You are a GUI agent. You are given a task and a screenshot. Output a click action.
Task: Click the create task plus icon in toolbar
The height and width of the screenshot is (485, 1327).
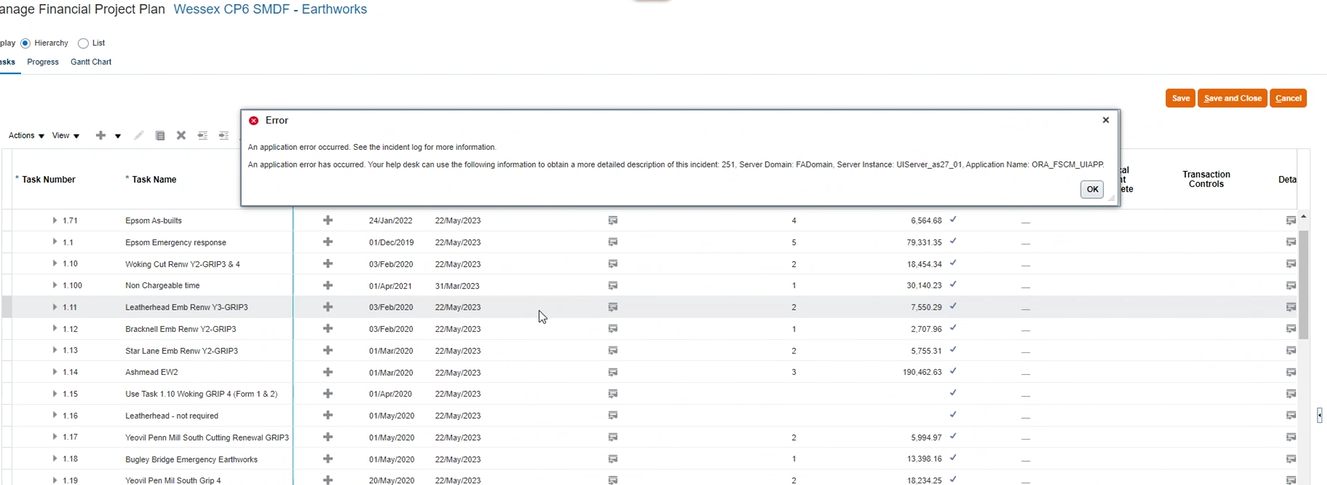pyautogui.click(x=100, y=136)
